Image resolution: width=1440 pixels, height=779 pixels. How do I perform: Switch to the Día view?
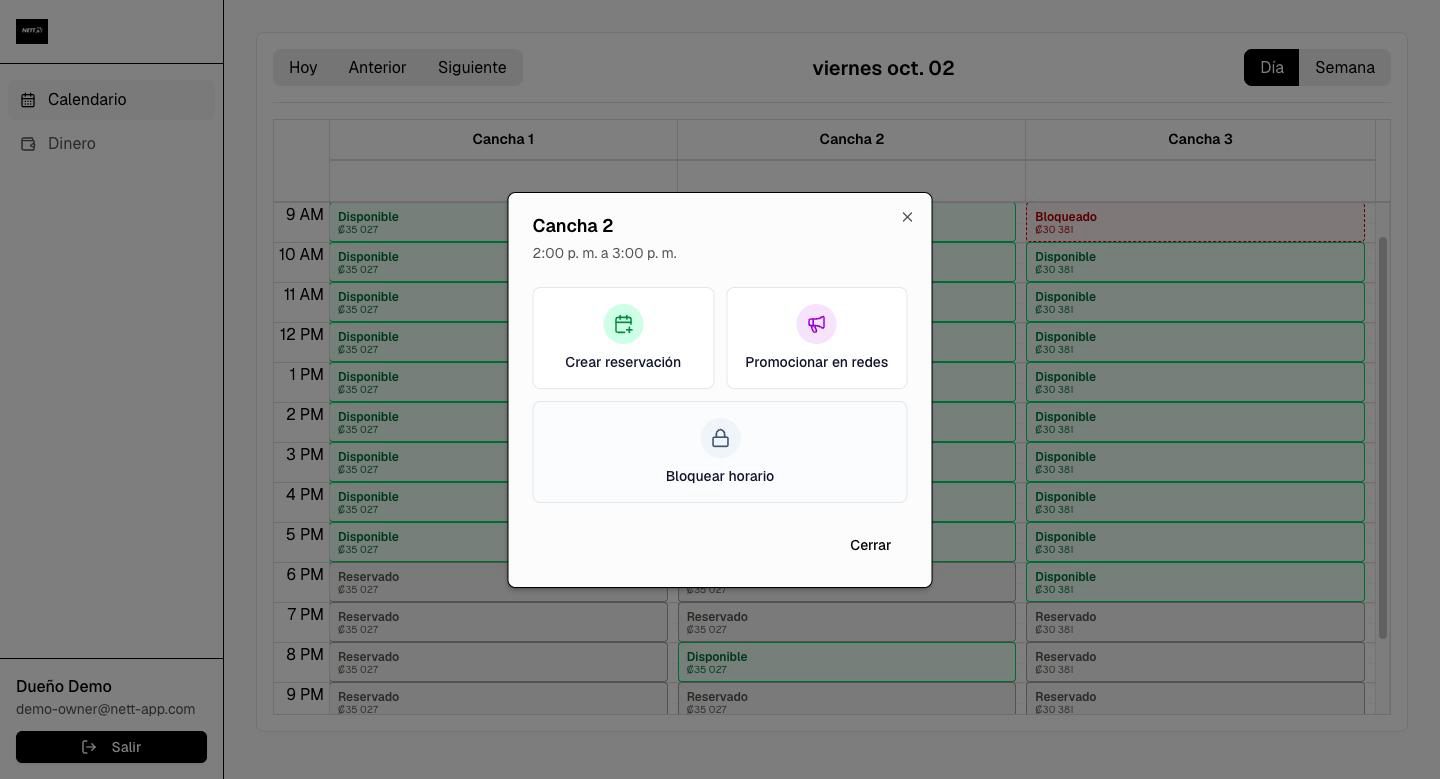click(1271, 68)
